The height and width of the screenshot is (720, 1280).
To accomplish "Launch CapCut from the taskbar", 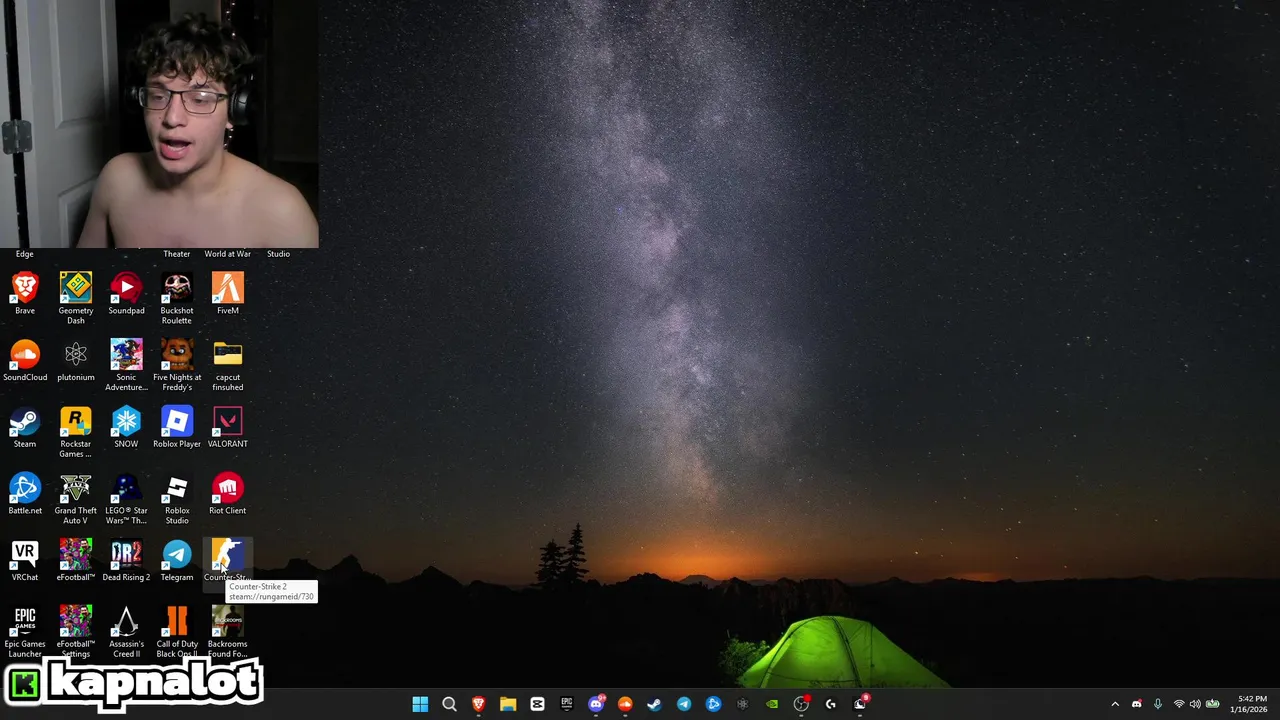I will point(537,704).
